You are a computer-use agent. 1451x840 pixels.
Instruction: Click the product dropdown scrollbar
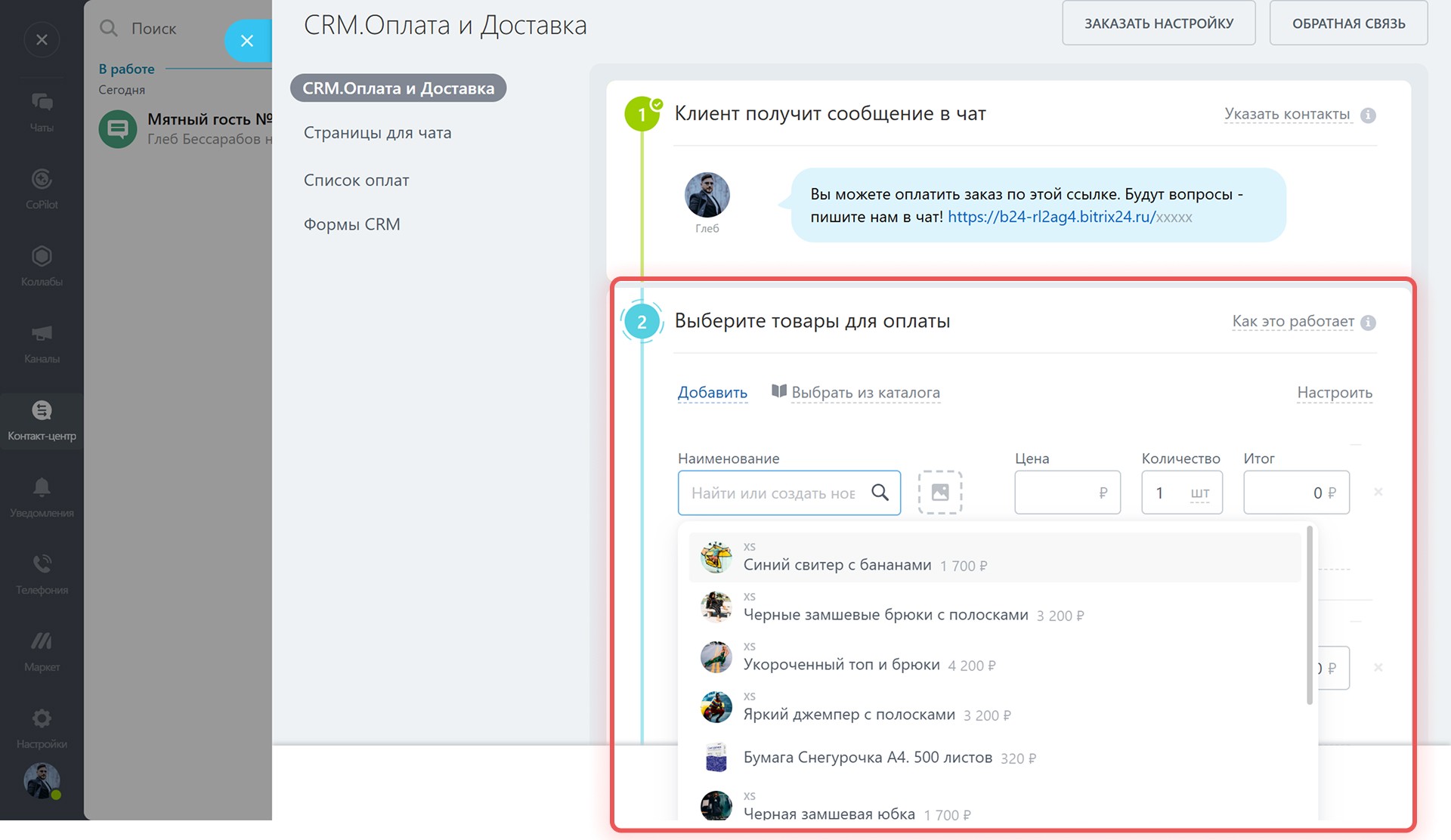(1309, 616)
